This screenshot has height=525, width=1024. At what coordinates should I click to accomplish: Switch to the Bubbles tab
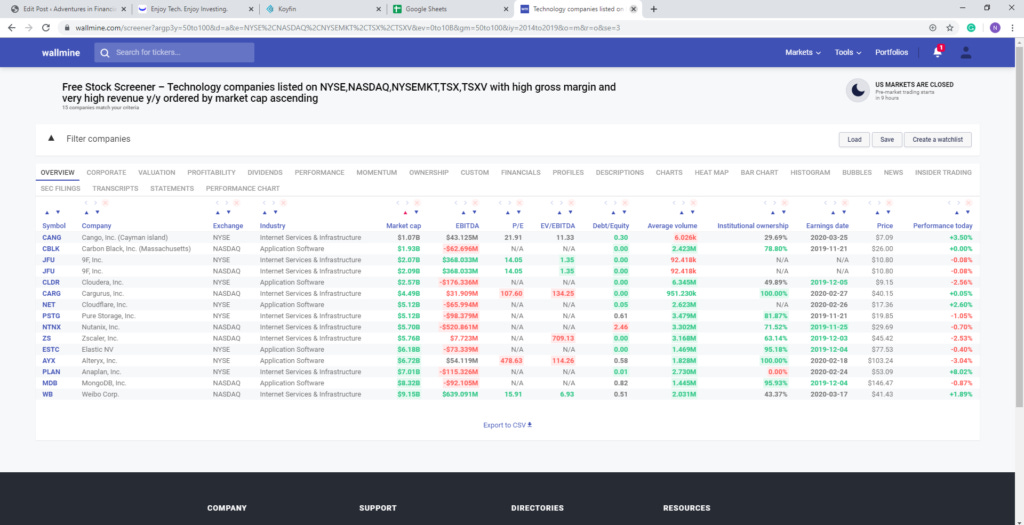click(856, 172)
